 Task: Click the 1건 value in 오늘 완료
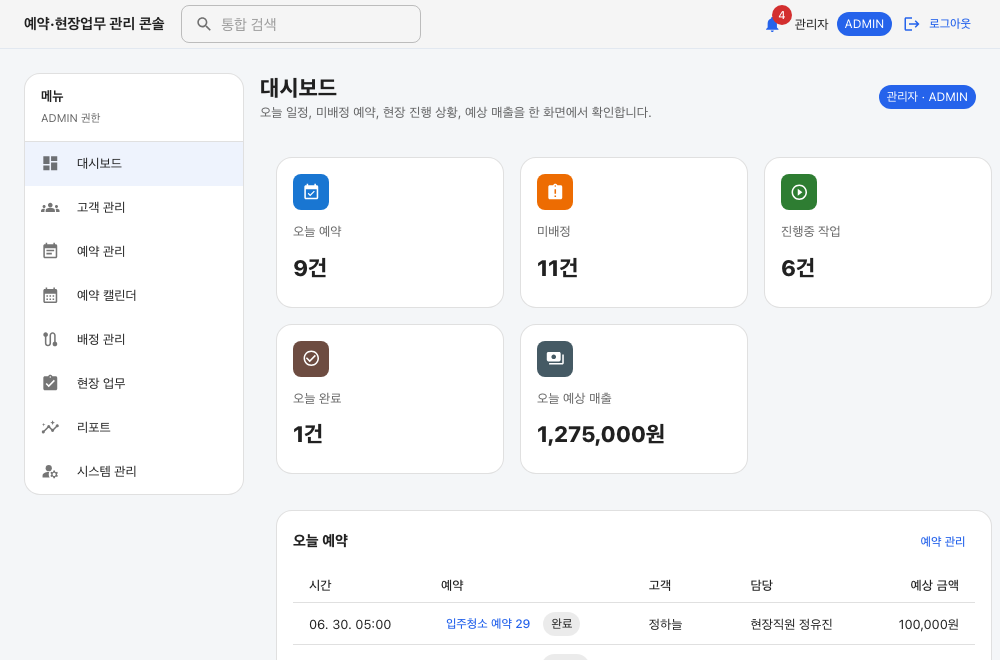point(307,434)
